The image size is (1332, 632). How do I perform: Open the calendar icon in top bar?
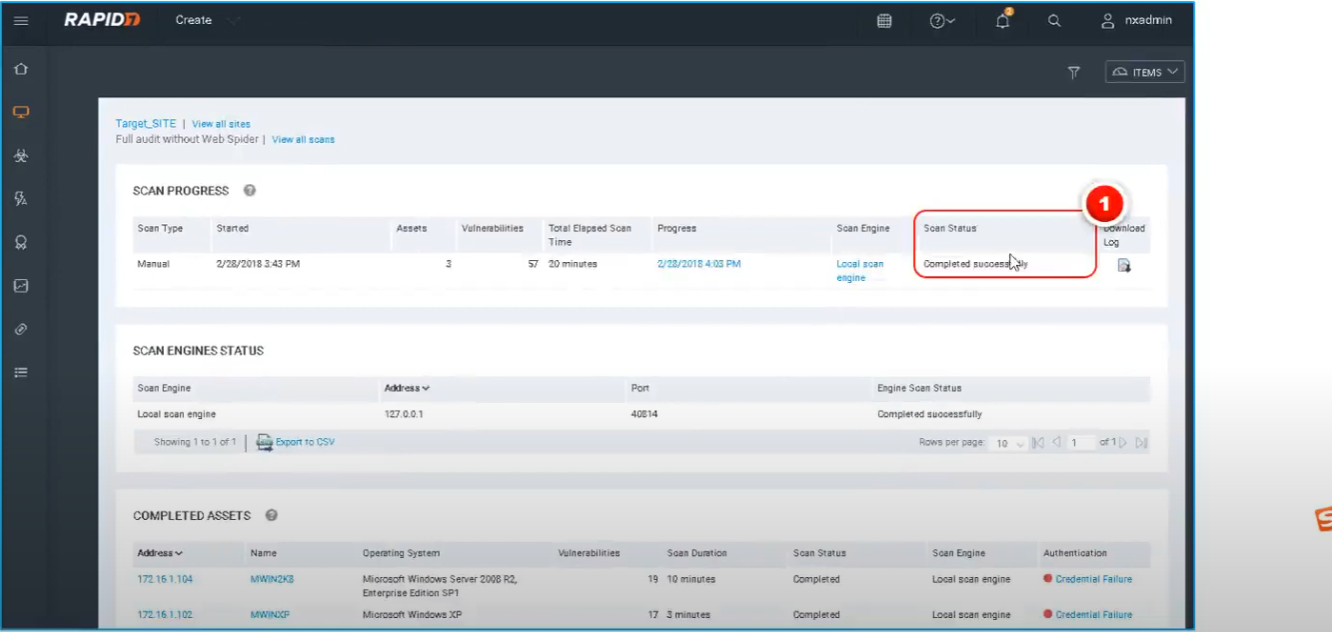pos(884,20)
